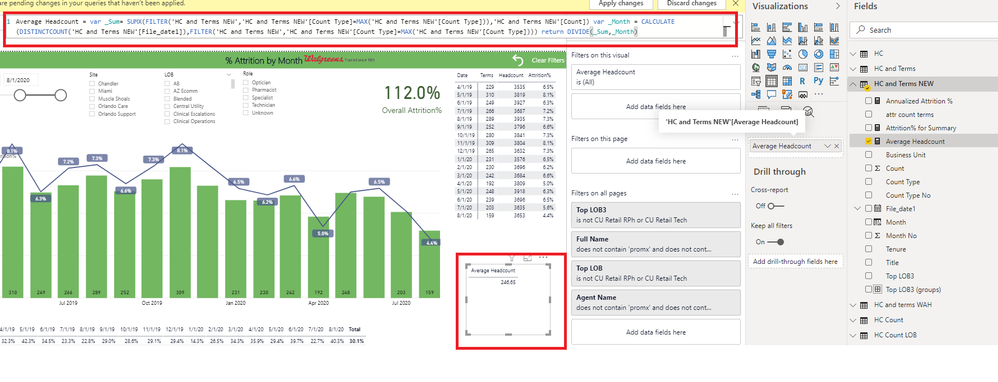This screenshot has height=382, width=998.
Task: Select the KPI visual
Action: [x=834, y=67]
